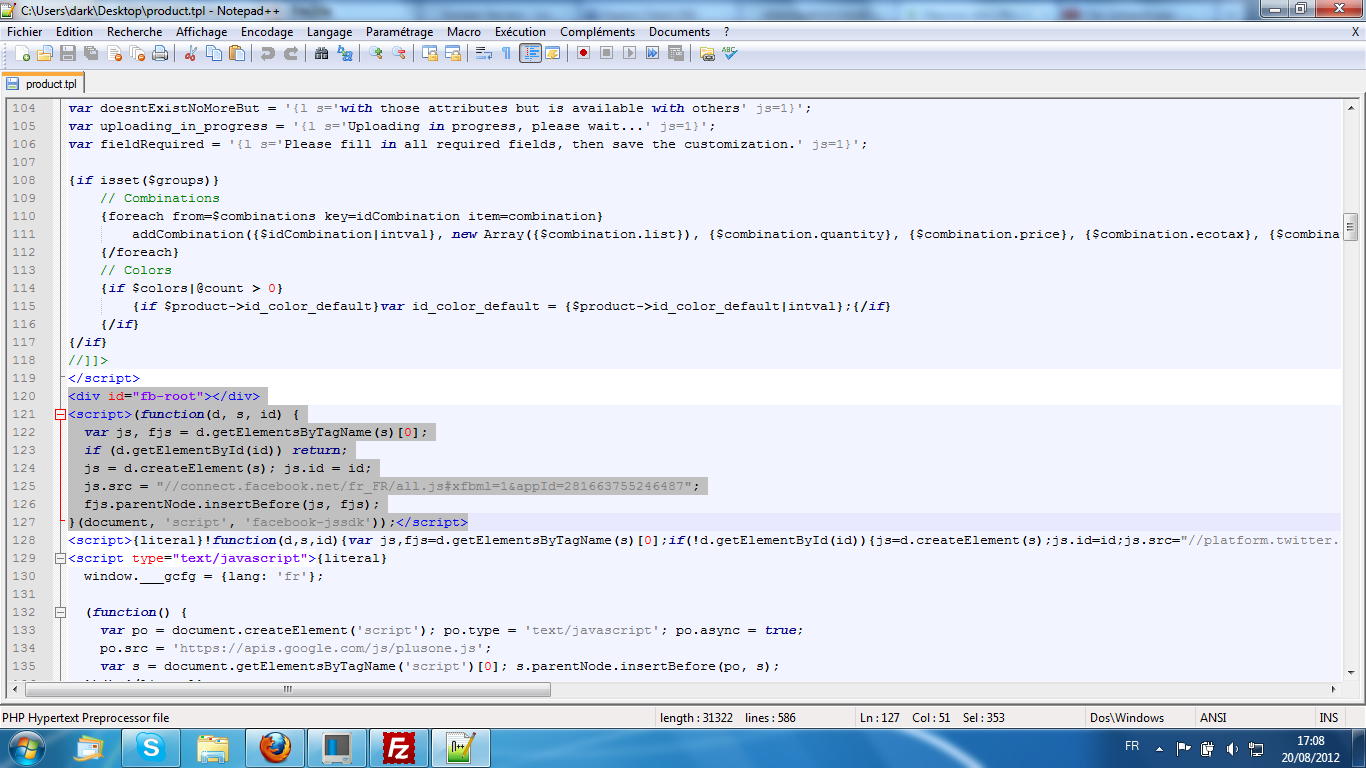Click the taskbar clock showing 17:08
This screenshot has width=1366, height=768.
click(1309, 741)
